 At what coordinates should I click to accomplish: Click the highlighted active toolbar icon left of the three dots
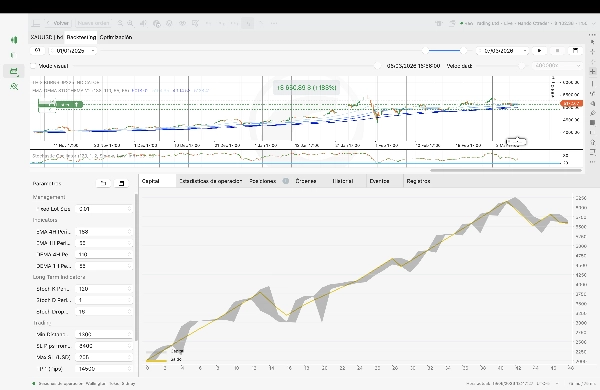248,23
